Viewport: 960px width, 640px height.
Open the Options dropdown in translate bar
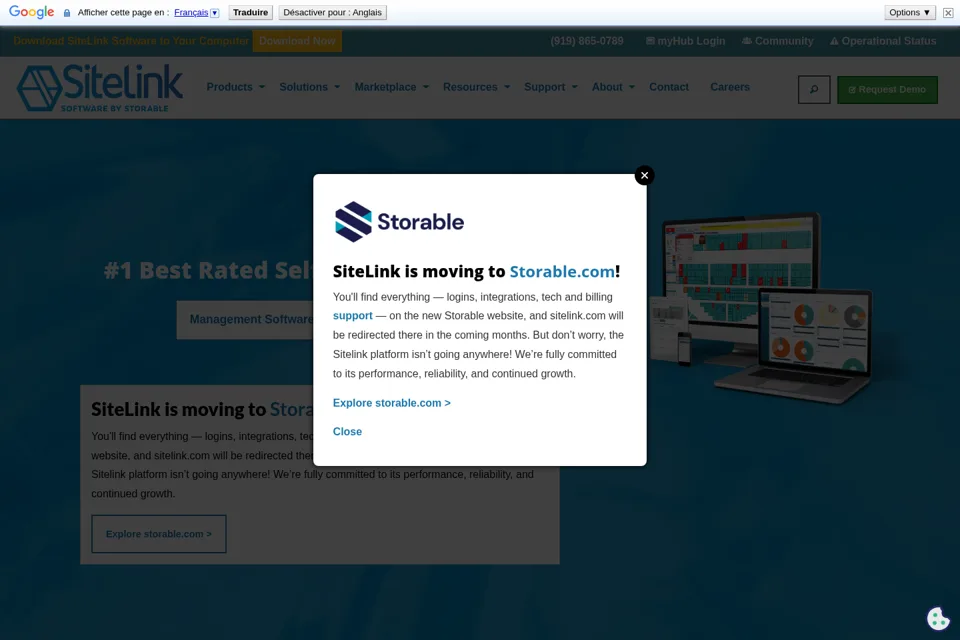[910, 12]
